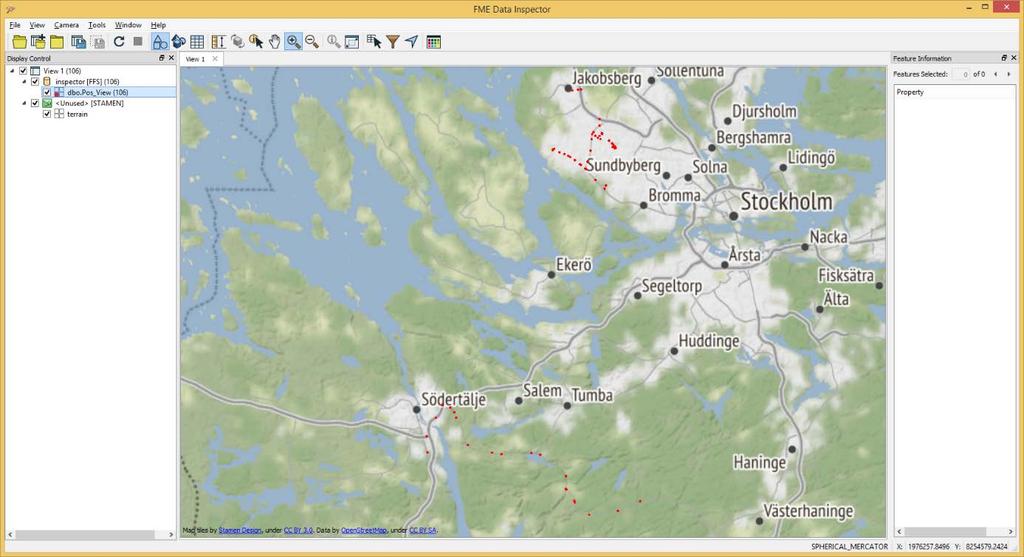Collapse the inspector [FFS] tree node

pyautogui.click(x=24, y=82)
